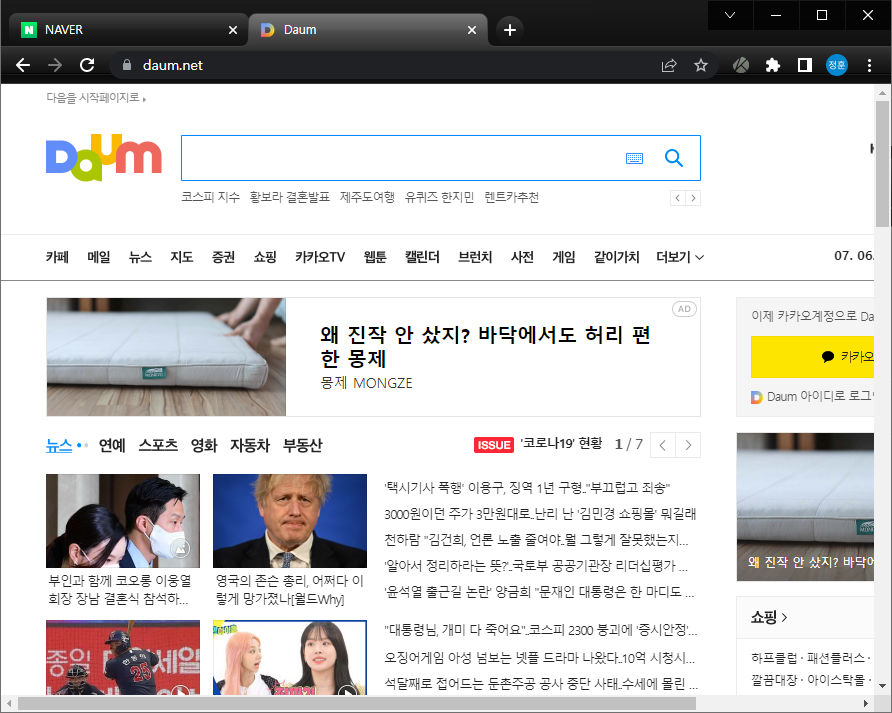The width and height of the screenshot is (892, 713).
Task: Open 카페 in the service menu
Action: (x=57, y=257)
